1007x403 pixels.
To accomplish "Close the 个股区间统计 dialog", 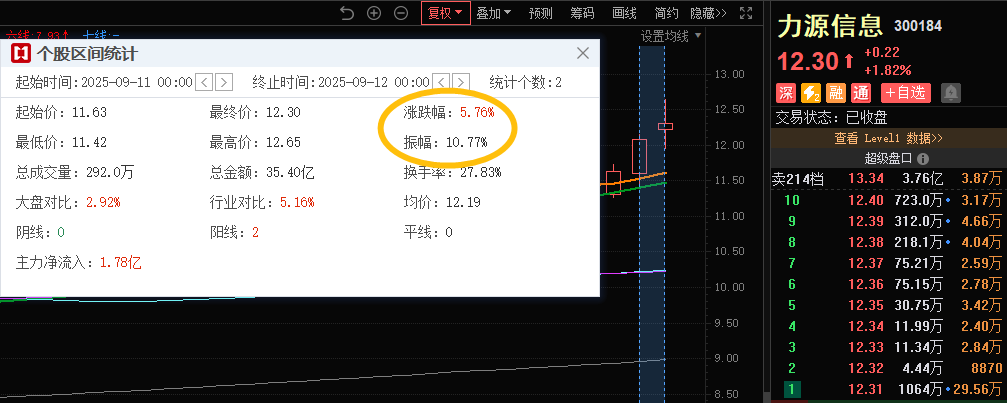I will pyautogui.click(x=582, y=53).
